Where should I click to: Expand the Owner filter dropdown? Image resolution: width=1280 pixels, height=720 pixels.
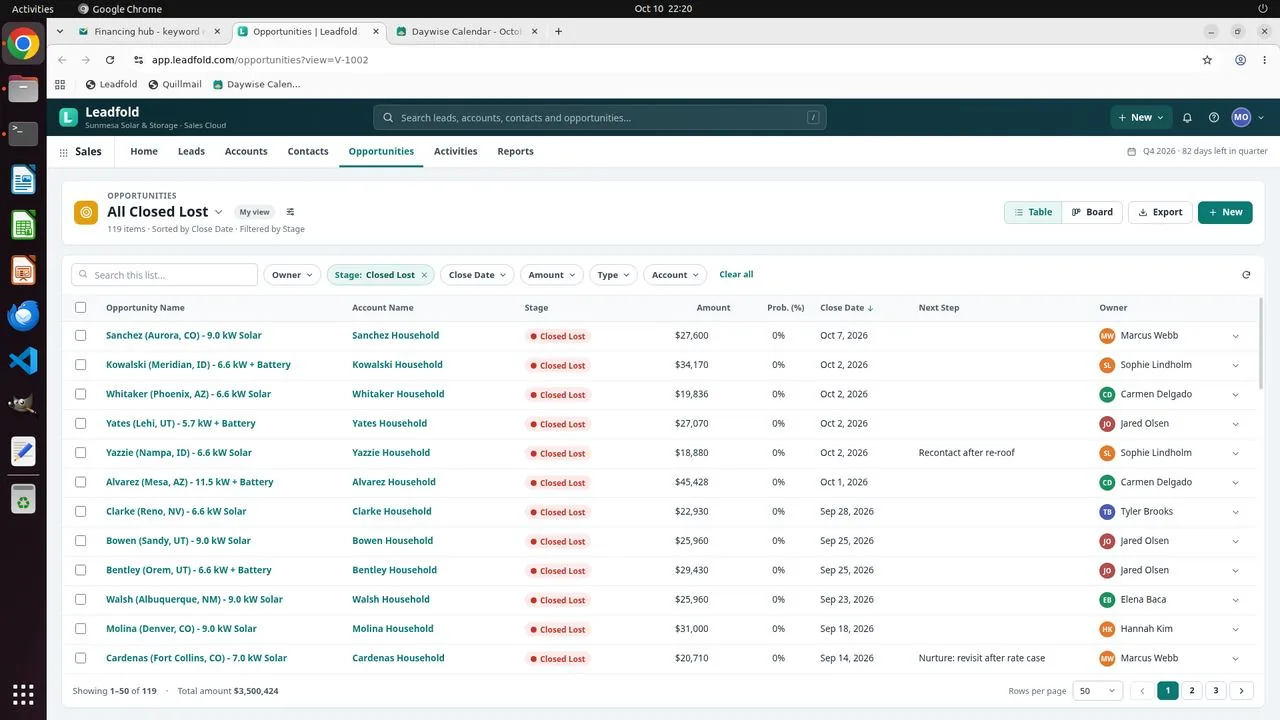click(292, 275)
